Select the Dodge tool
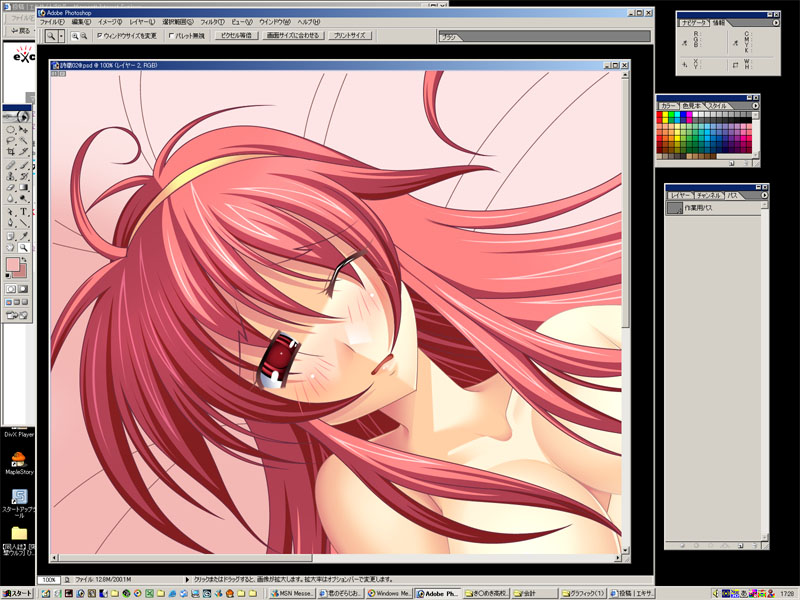Viewport: 800px width, 600px height. pyautogui.click(x=23, y=199)
